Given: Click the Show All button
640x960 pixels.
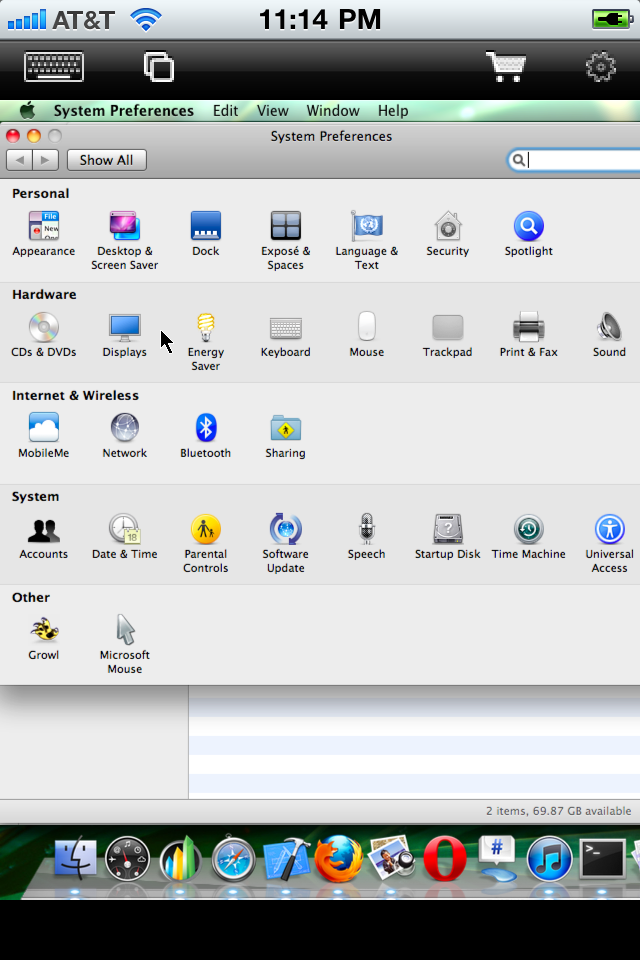Looking at the screenshot, I should tap(107, 160).
